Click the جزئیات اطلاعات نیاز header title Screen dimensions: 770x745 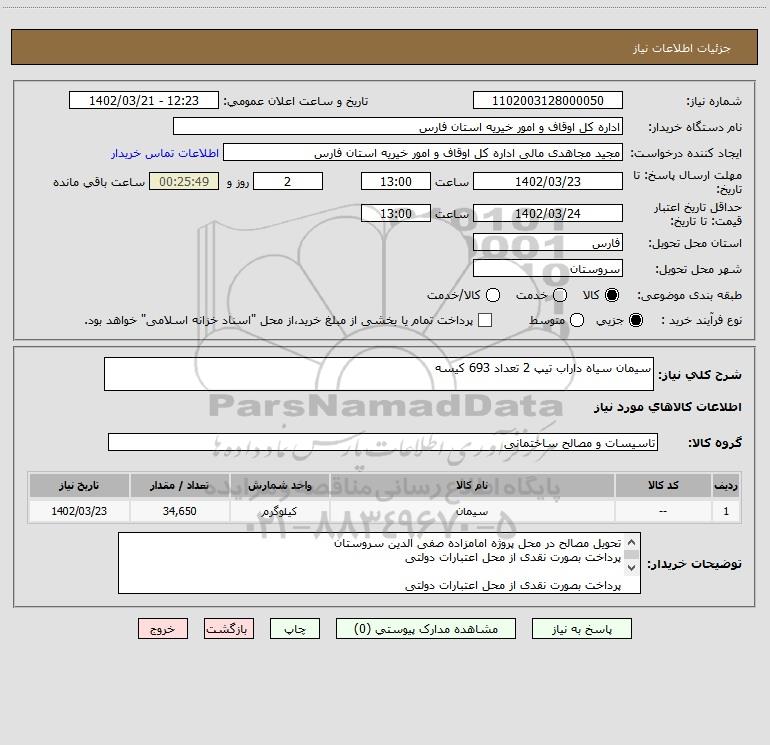click(681, 48)
